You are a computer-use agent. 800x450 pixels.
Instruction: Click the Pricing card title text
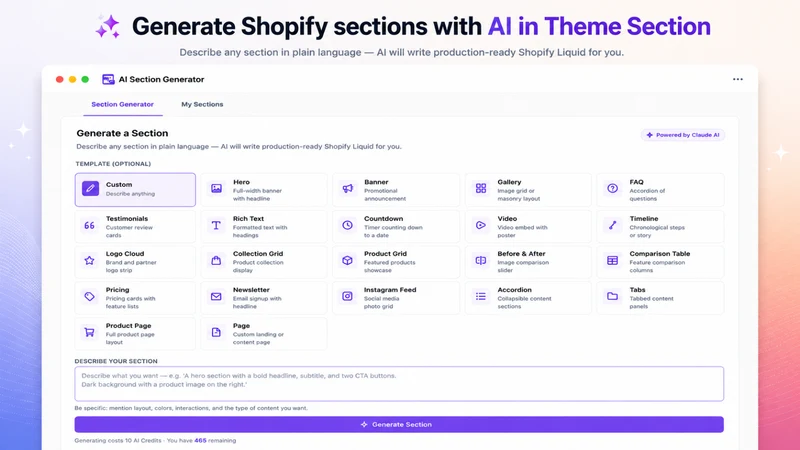tap(117, 290)
